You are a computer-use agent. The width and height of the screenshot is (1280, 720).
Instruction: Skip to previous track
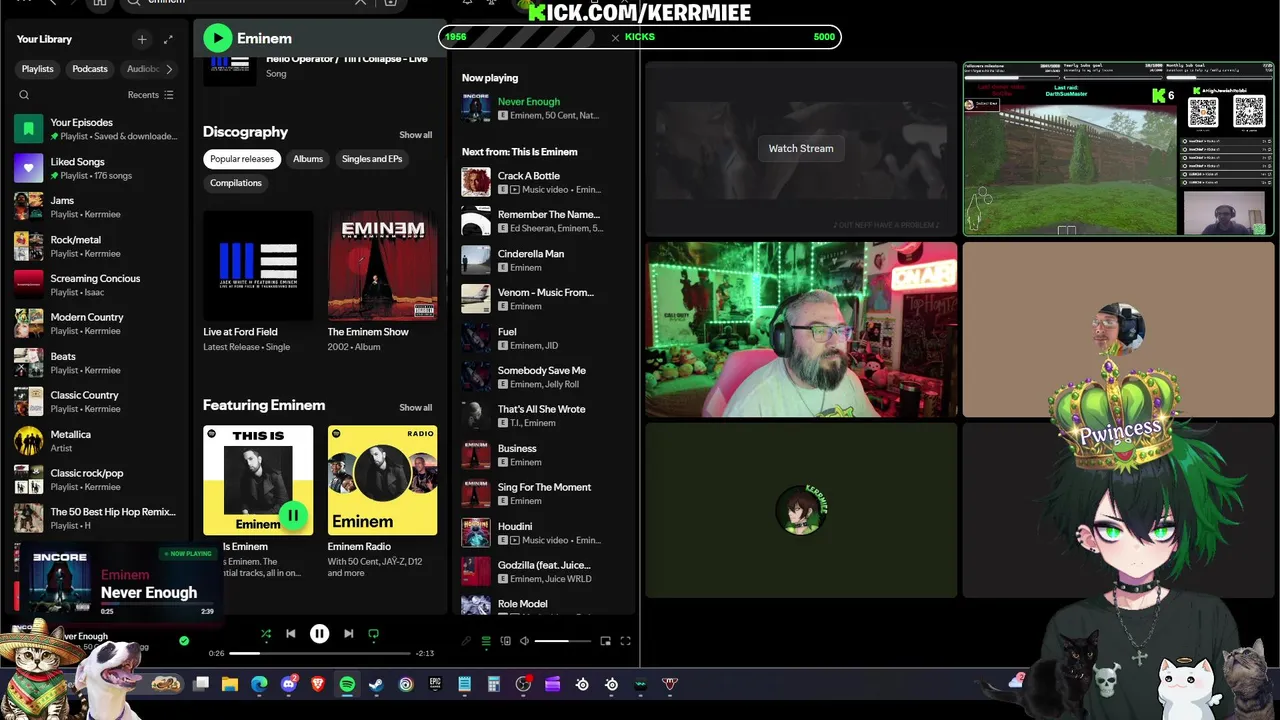[x=291, y=633]
